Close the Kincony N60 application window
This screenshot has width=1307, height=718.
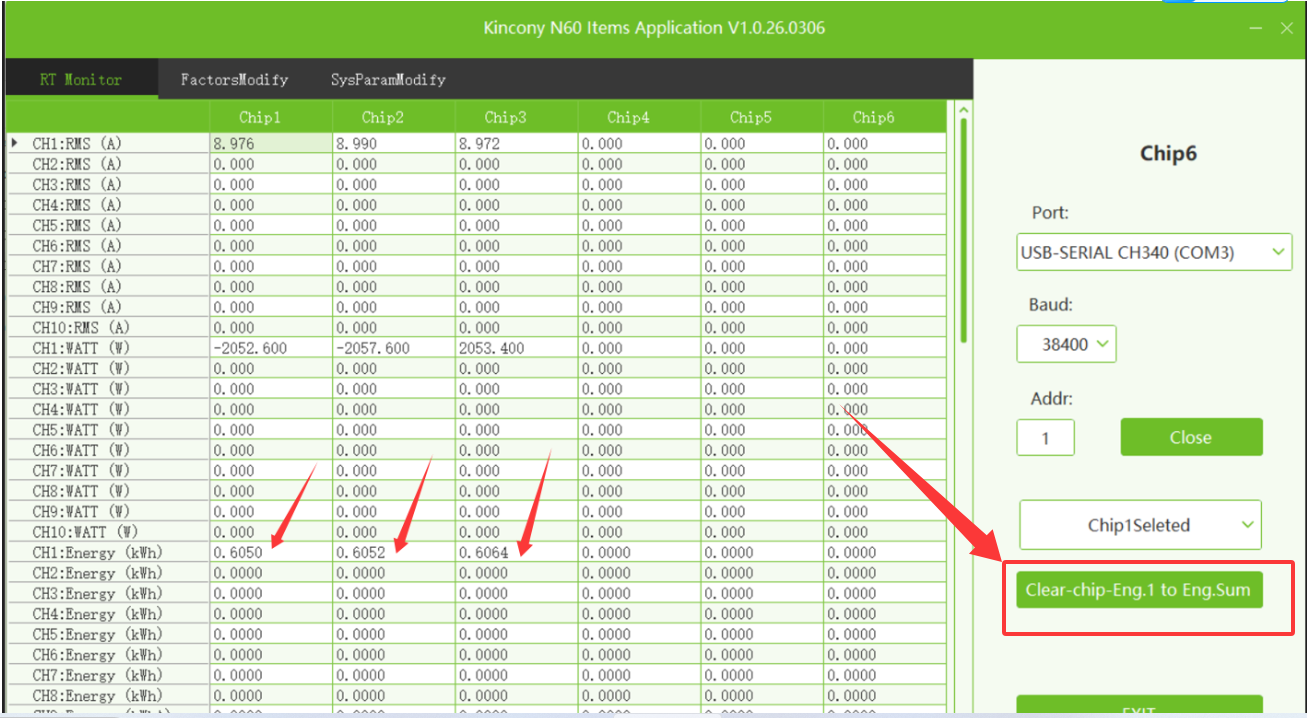pos(1287,28)
